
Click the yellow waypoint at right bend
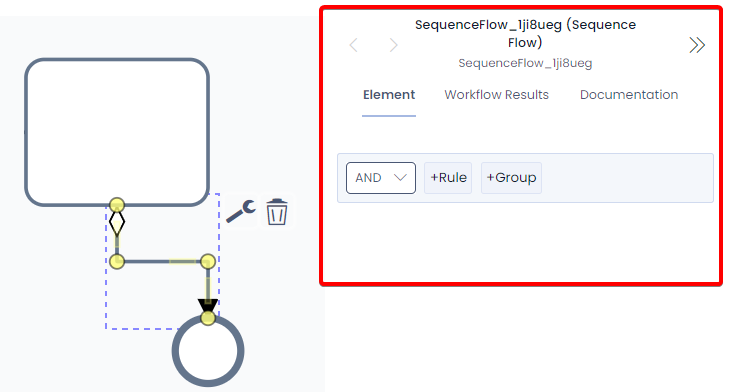click(x=208, y=261)
